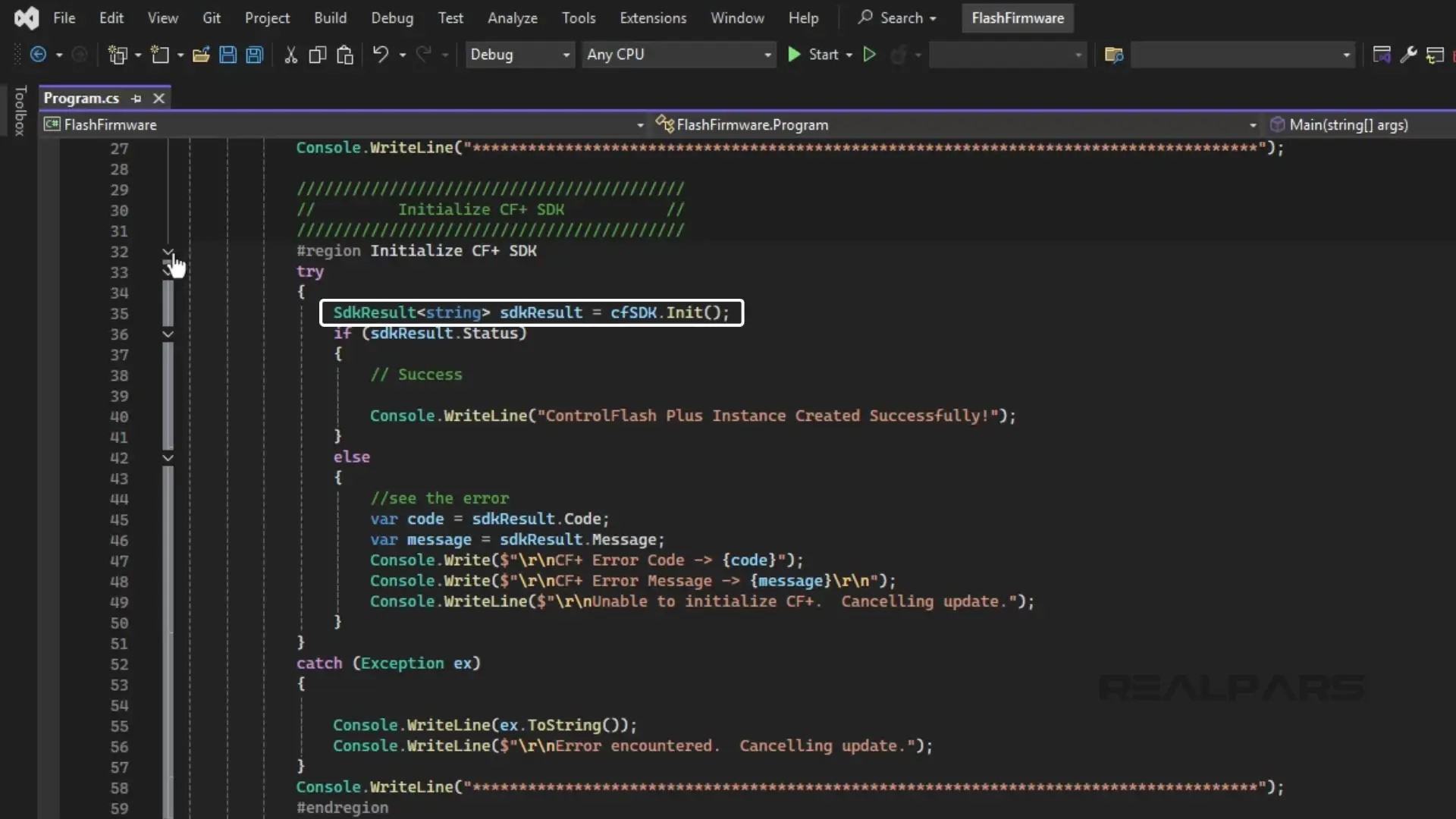Open the Undo history dropdown arrow
This screenshot has height=819, width=1456.
pos(403,55)
